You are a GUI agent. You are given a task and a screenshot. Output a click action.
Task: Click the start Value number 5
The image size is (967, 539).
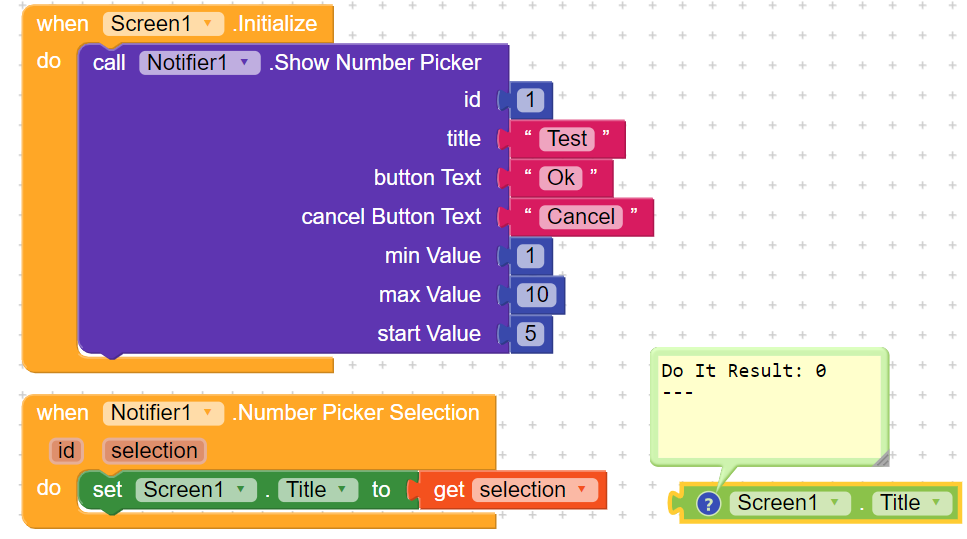530,334
